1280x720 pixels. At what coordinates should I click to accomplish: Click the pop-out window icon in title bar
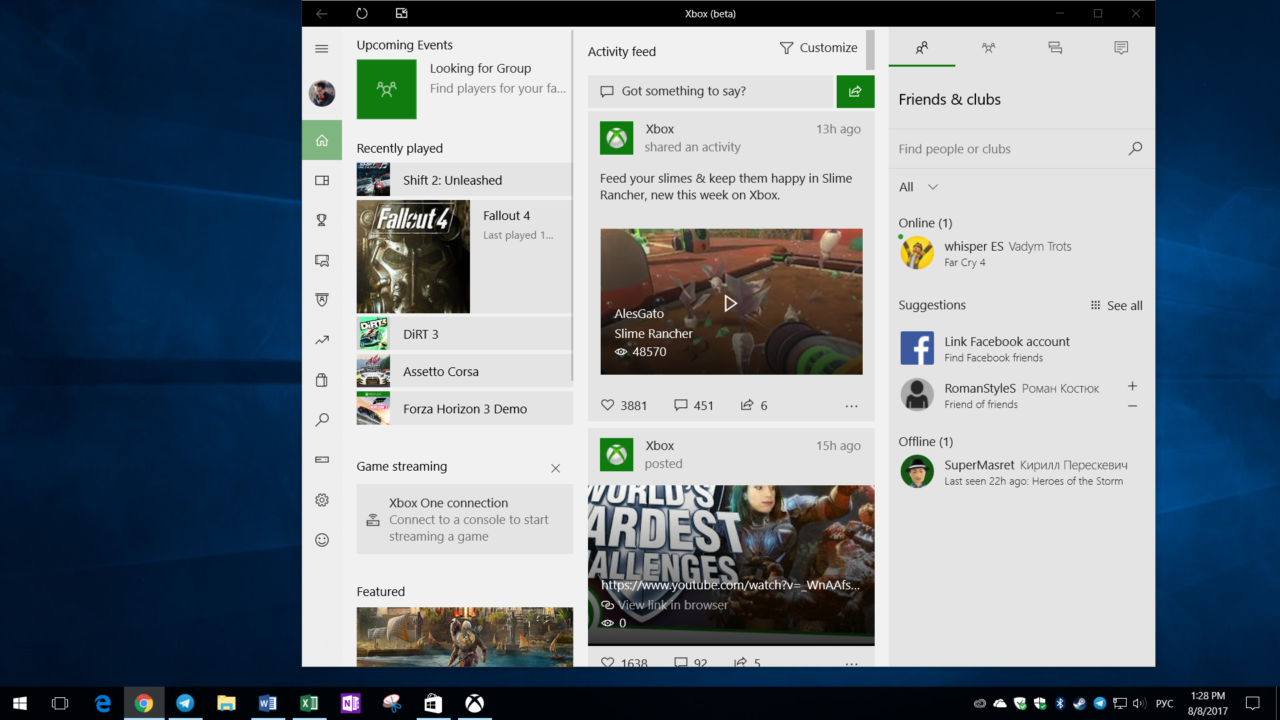401,13
